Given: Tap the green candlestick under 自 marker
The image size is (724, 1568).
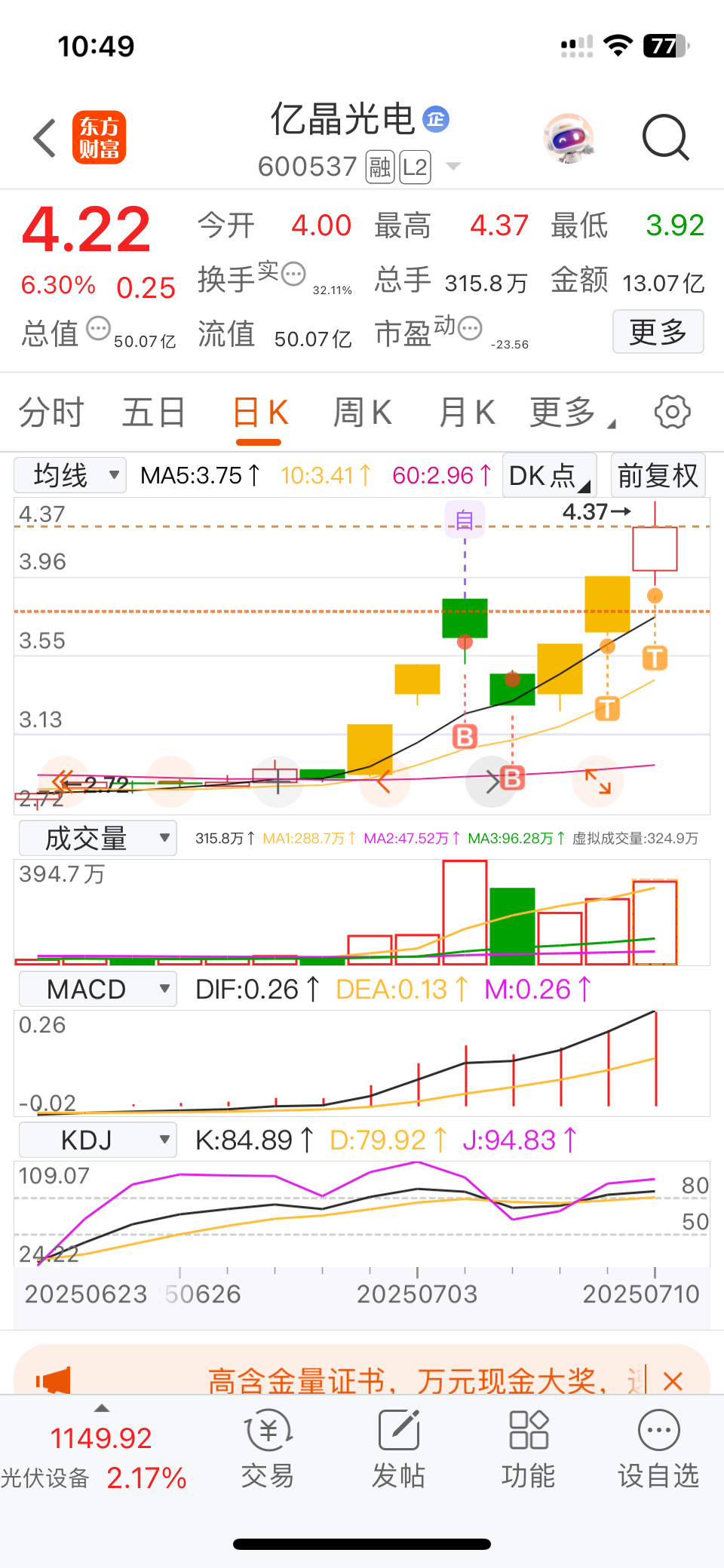Looking at the screenshot, I should click(x=465, y=618).
